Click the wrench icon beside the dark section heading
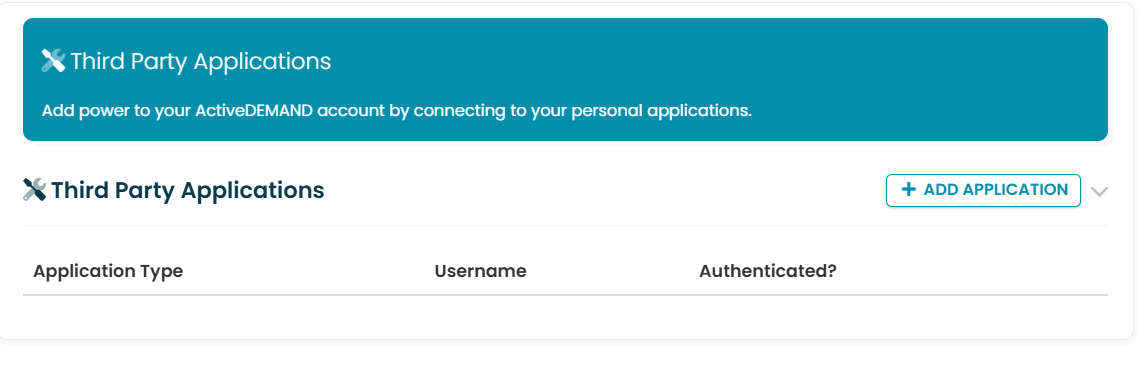This screenshot has width=1144, height=368. tap(35, 190)
